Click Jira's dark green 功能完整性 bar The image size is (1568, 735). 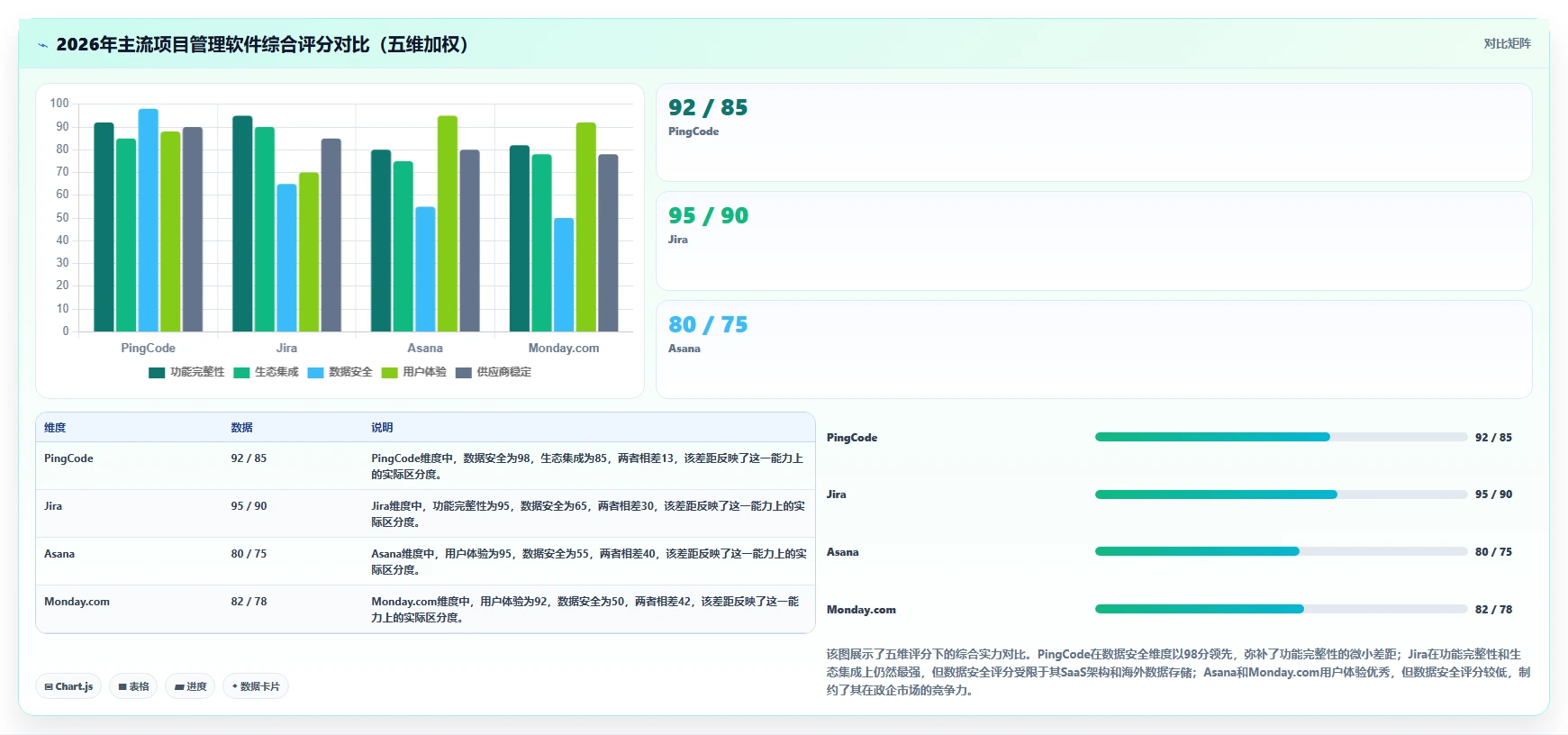pyautogui.click(x=242, y=223)
